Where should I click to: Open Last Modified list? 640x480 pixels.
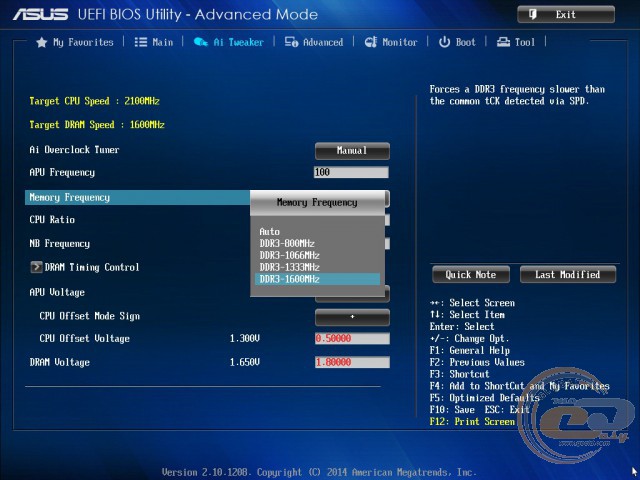point(568,274)
